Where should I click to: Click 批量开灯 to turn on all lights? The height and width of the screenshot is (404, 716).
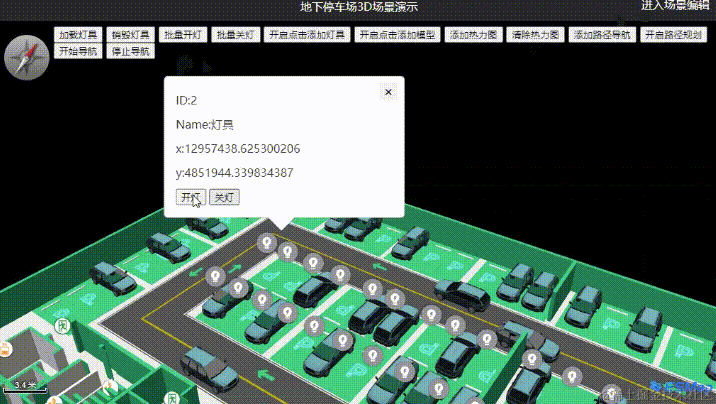pyautogui.click(x=183, y=35)
